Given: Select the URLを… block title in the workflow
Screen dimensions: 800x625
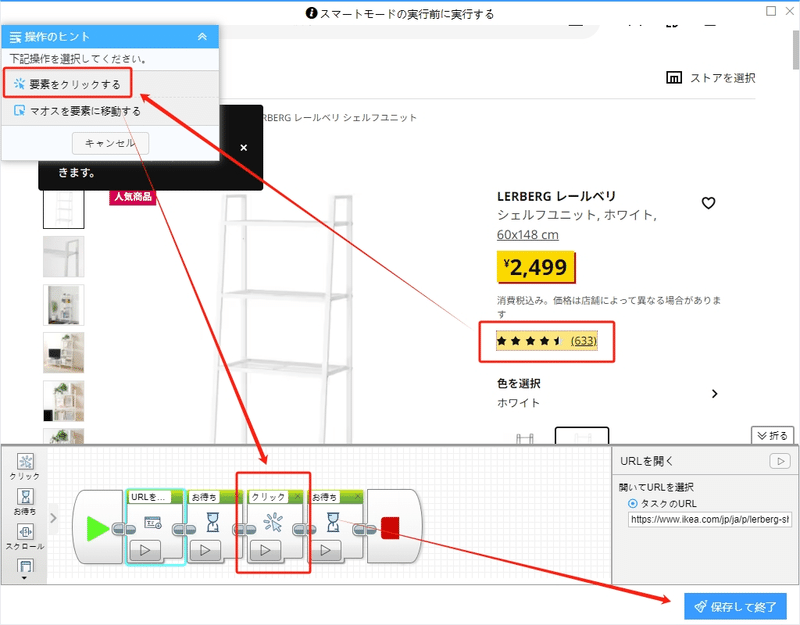Looking at the screenshot, I should click(148, 497).
